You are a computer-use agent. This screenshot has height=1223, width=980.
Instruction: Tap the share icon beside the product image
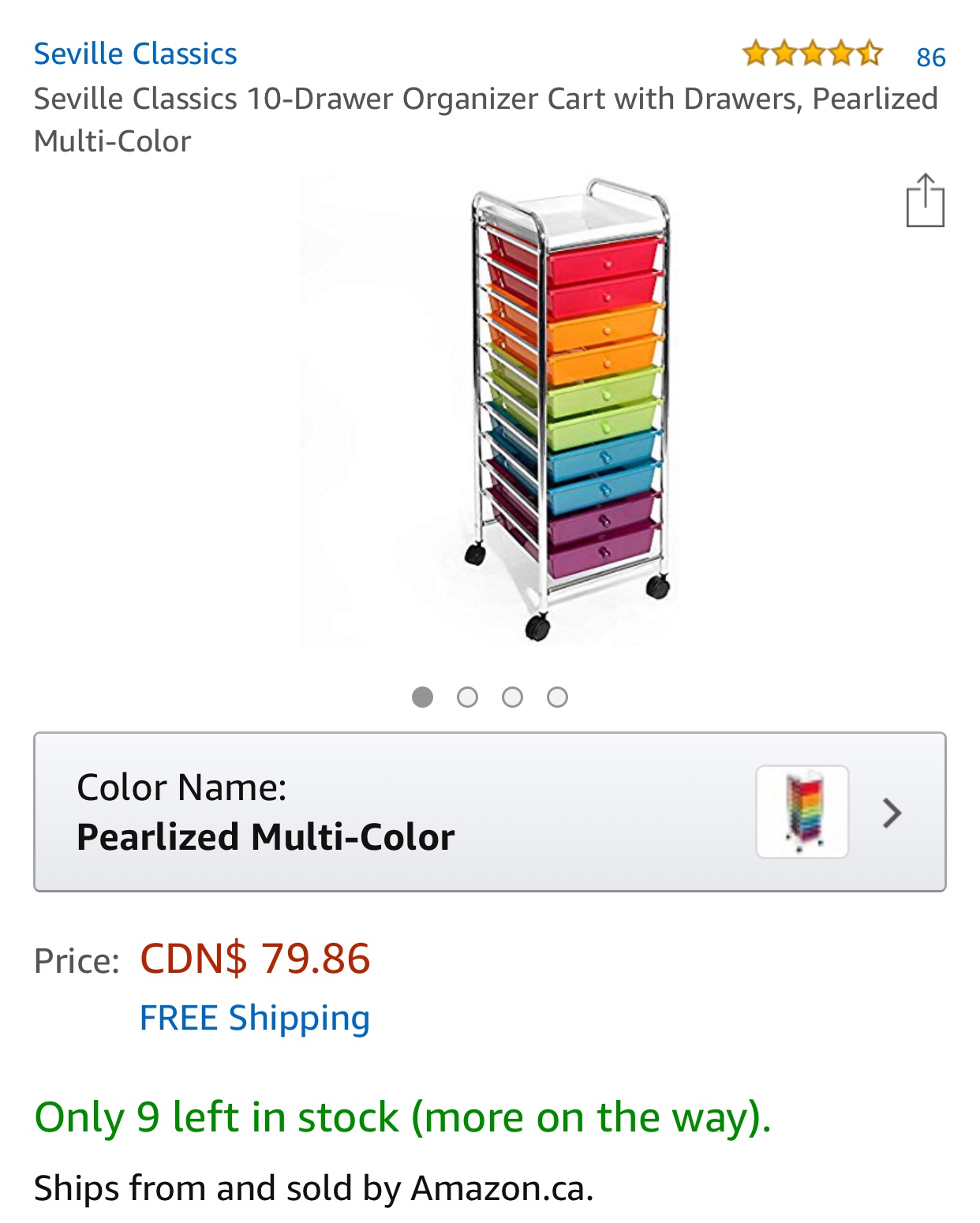tap(925, 201)
